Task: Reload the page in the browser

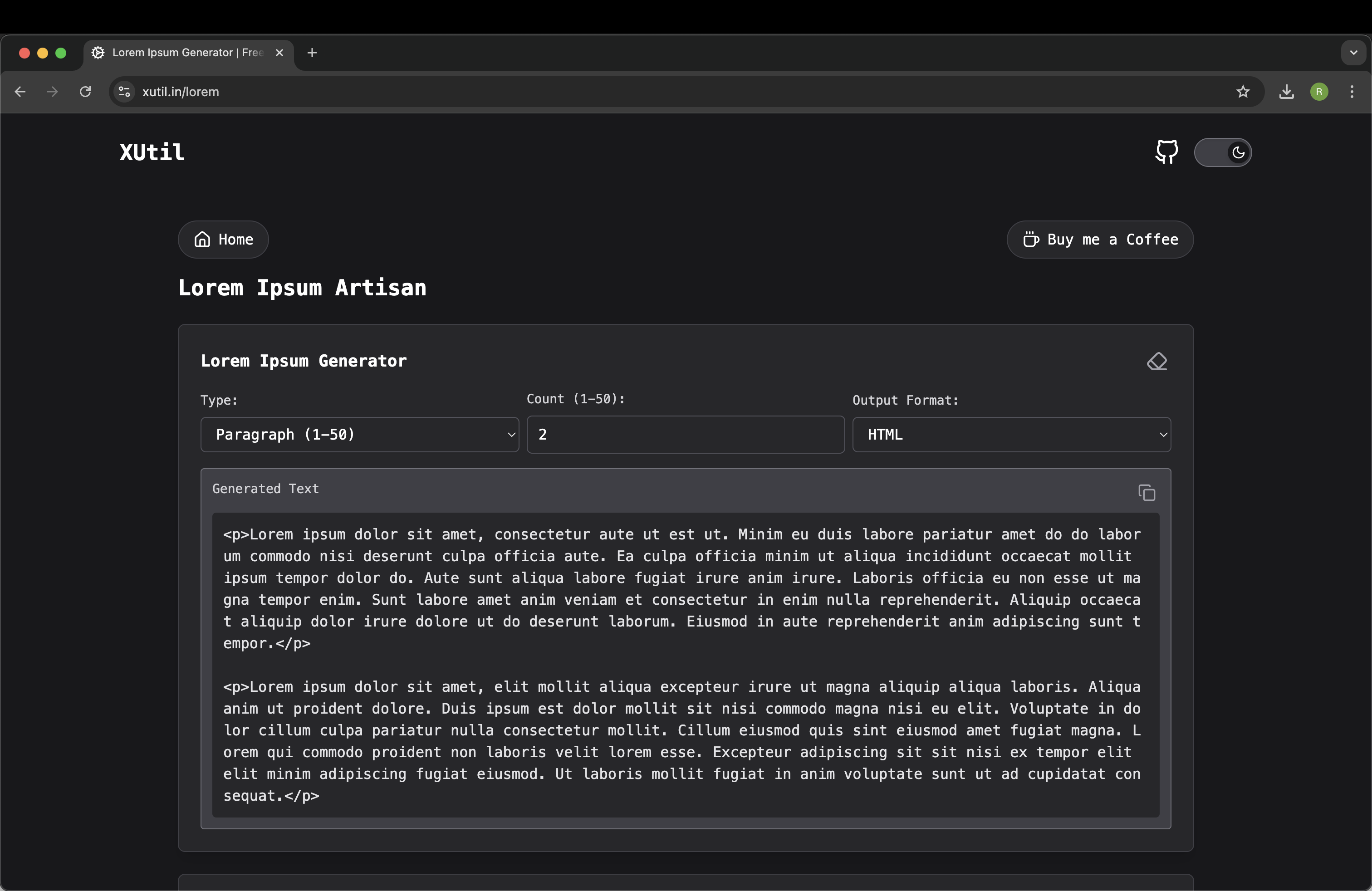Action: pyautogui.click(x=85, y=92)
